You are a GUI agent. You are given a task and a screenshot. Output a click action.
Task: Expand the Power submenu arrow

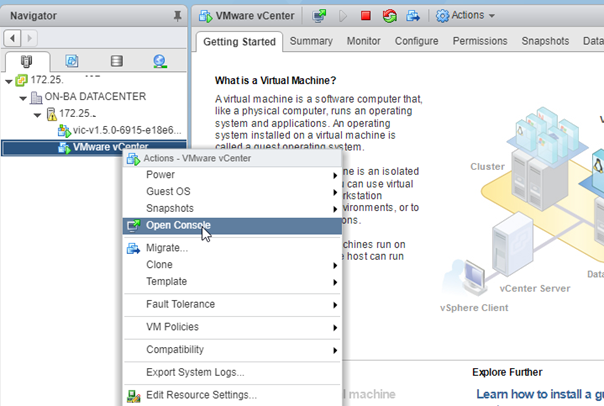pos(335,176)
